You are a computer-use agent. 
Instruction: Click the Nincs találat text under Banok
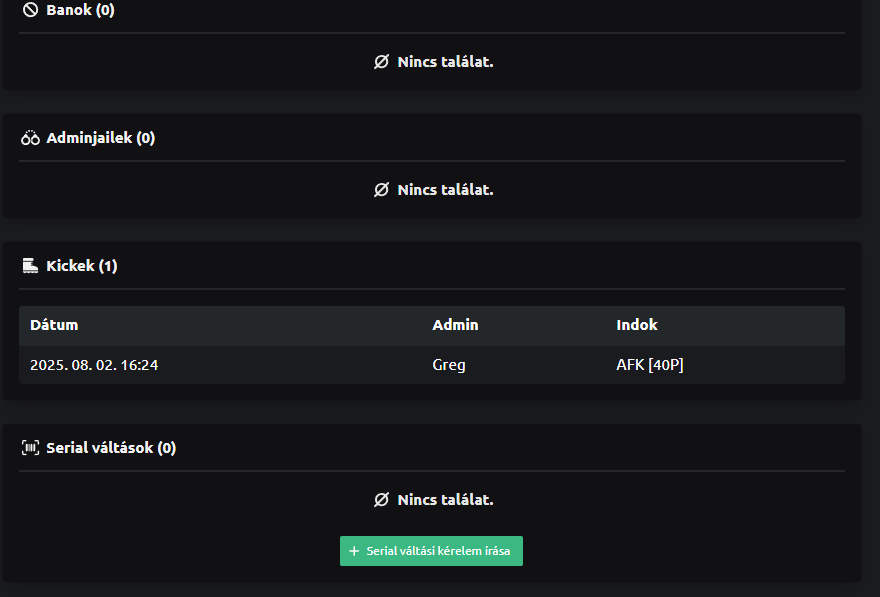pos(445,62)
